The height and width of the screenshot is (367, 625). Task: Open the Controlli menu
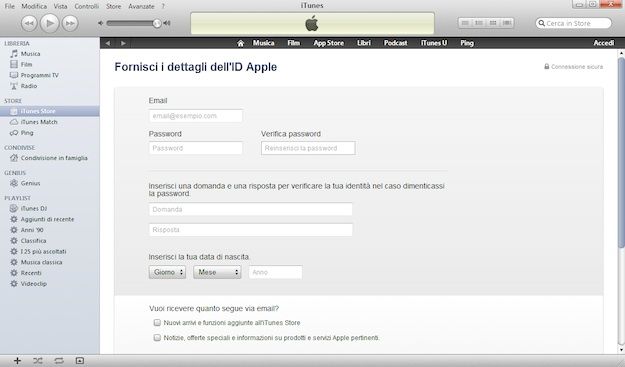coord(86,6)
